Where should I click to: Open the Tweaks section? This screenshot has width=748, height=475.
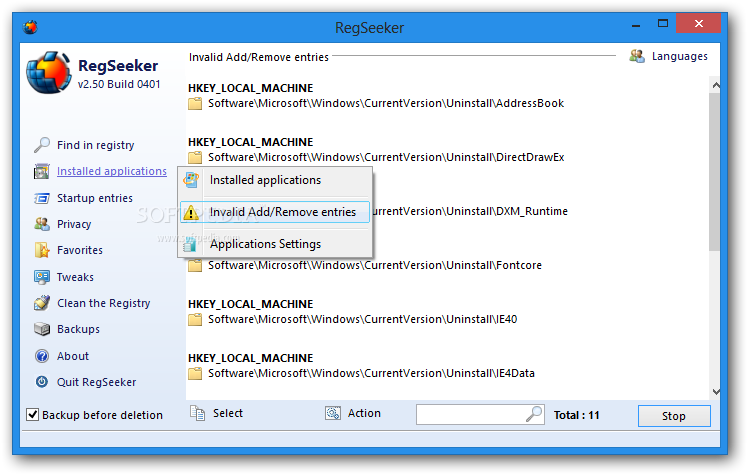pos(75,277)
